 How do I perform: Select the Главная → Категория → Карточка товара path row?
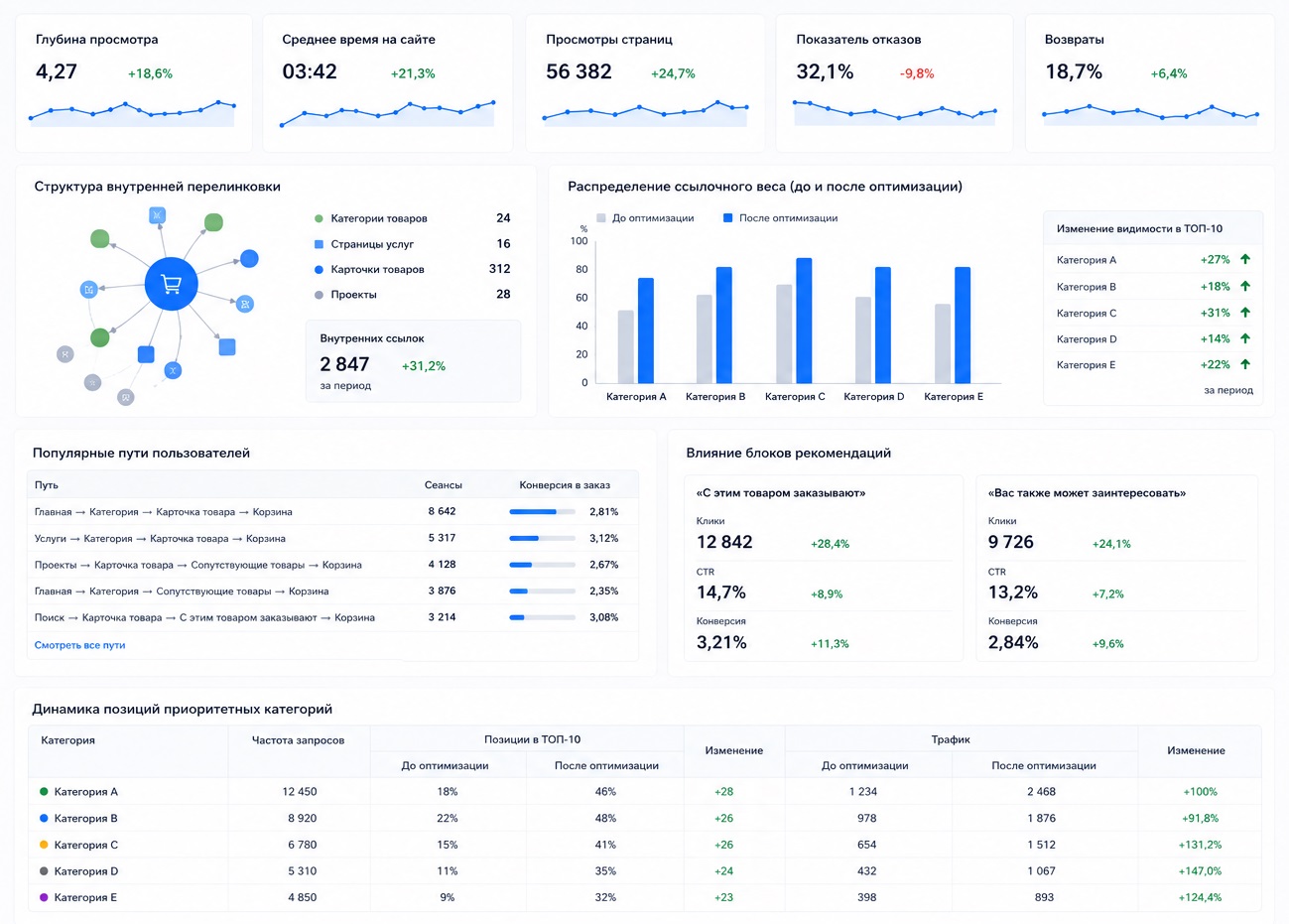332,512
